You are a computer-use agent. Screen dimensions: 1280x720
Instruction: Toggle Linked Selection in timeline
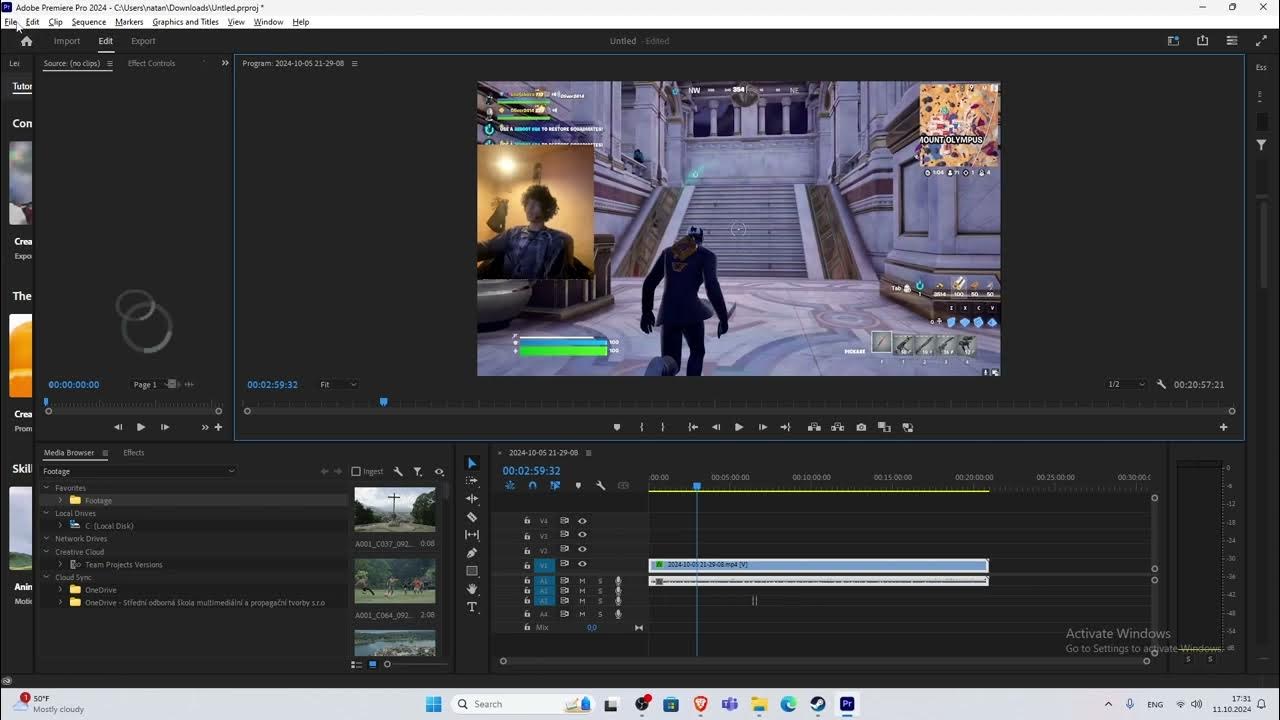pyautogui.click(x=555, y=486)
